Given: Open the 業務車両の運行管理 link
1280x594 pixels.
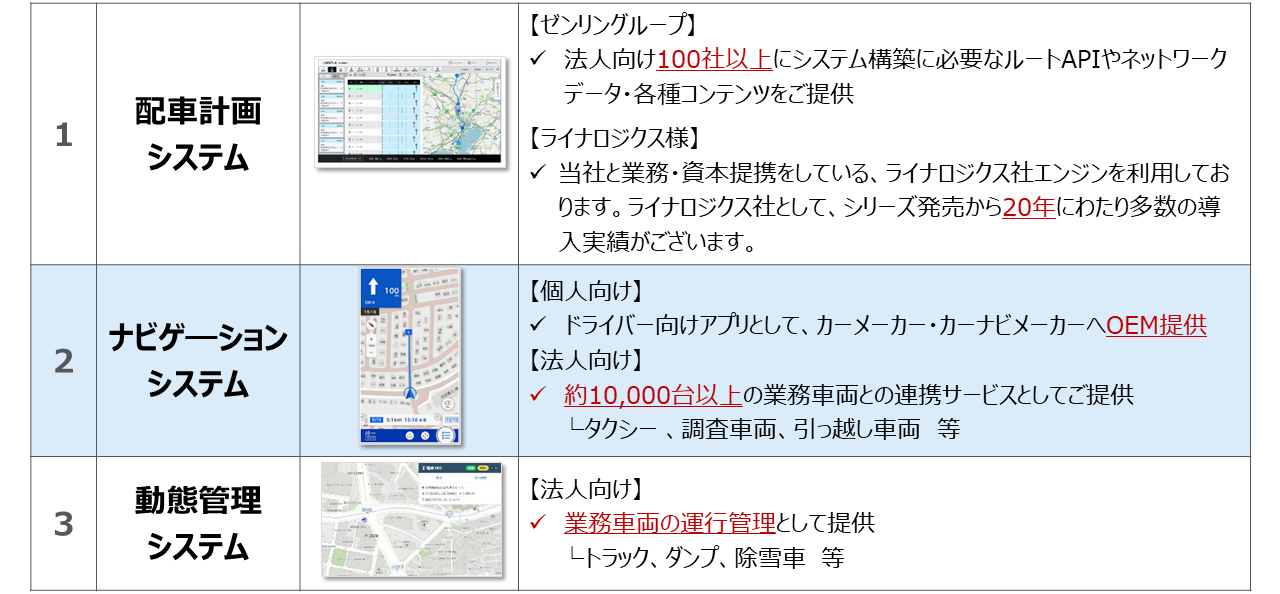Looking at the screenshot, I should point(669,523).
